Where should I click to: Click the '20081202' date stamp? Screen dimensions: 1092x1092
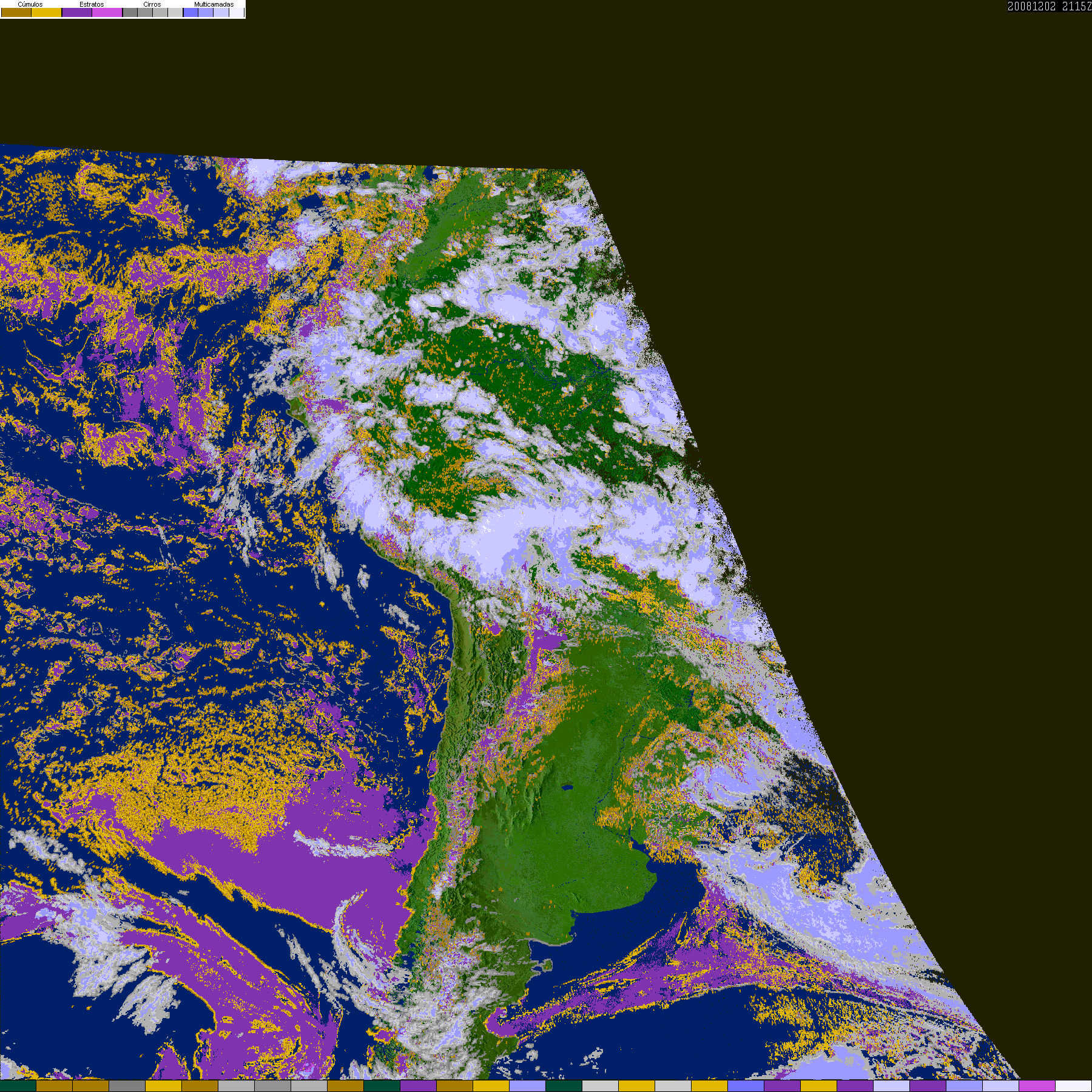[1032, 7]
